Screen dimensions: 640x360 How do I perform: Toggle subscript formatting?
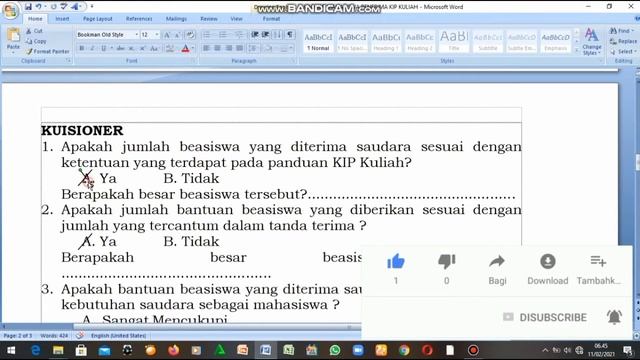point(131,49)
